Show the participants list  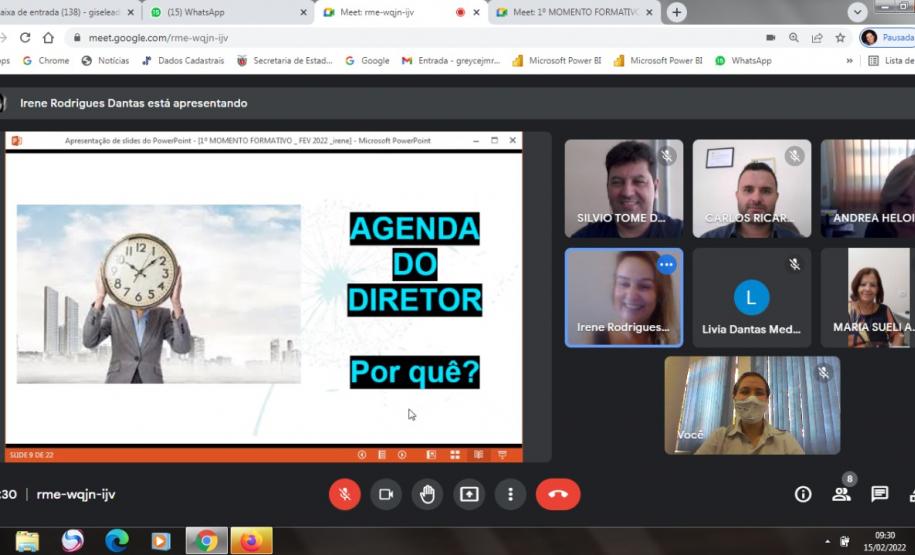coord(841,494)
